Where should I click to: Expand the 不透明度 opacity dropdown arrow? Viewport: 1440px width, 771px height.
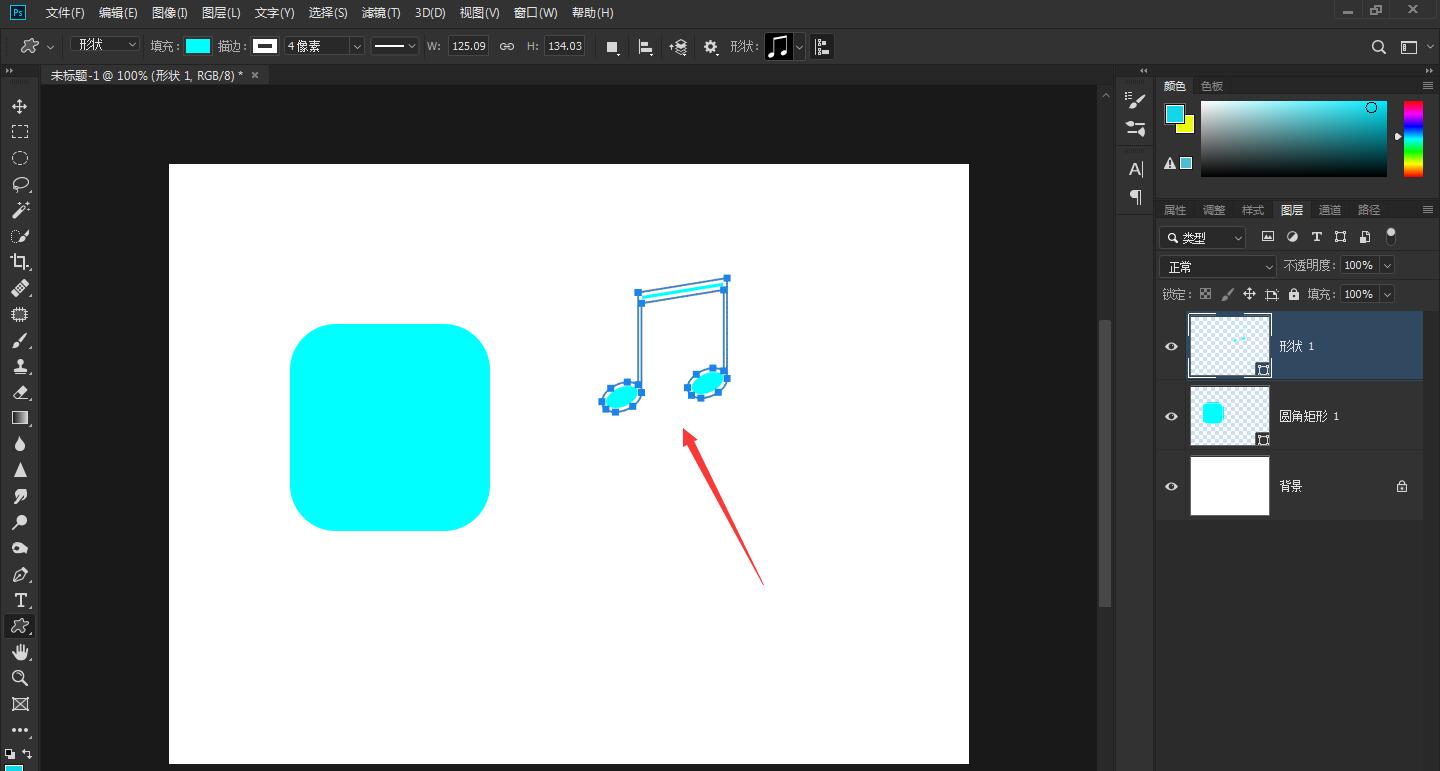click(1387, 266)
